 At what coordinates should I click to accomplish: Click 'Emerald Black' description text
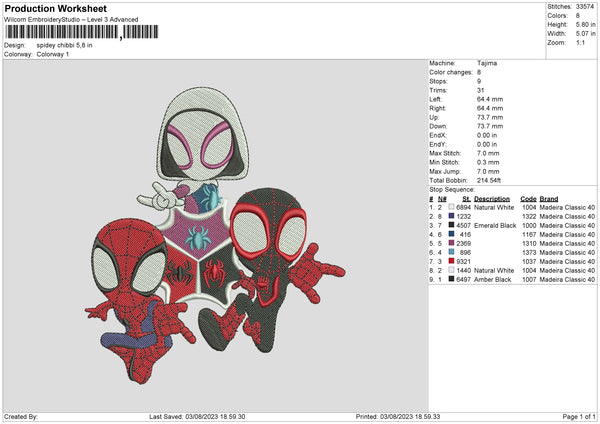pos(495,225)
